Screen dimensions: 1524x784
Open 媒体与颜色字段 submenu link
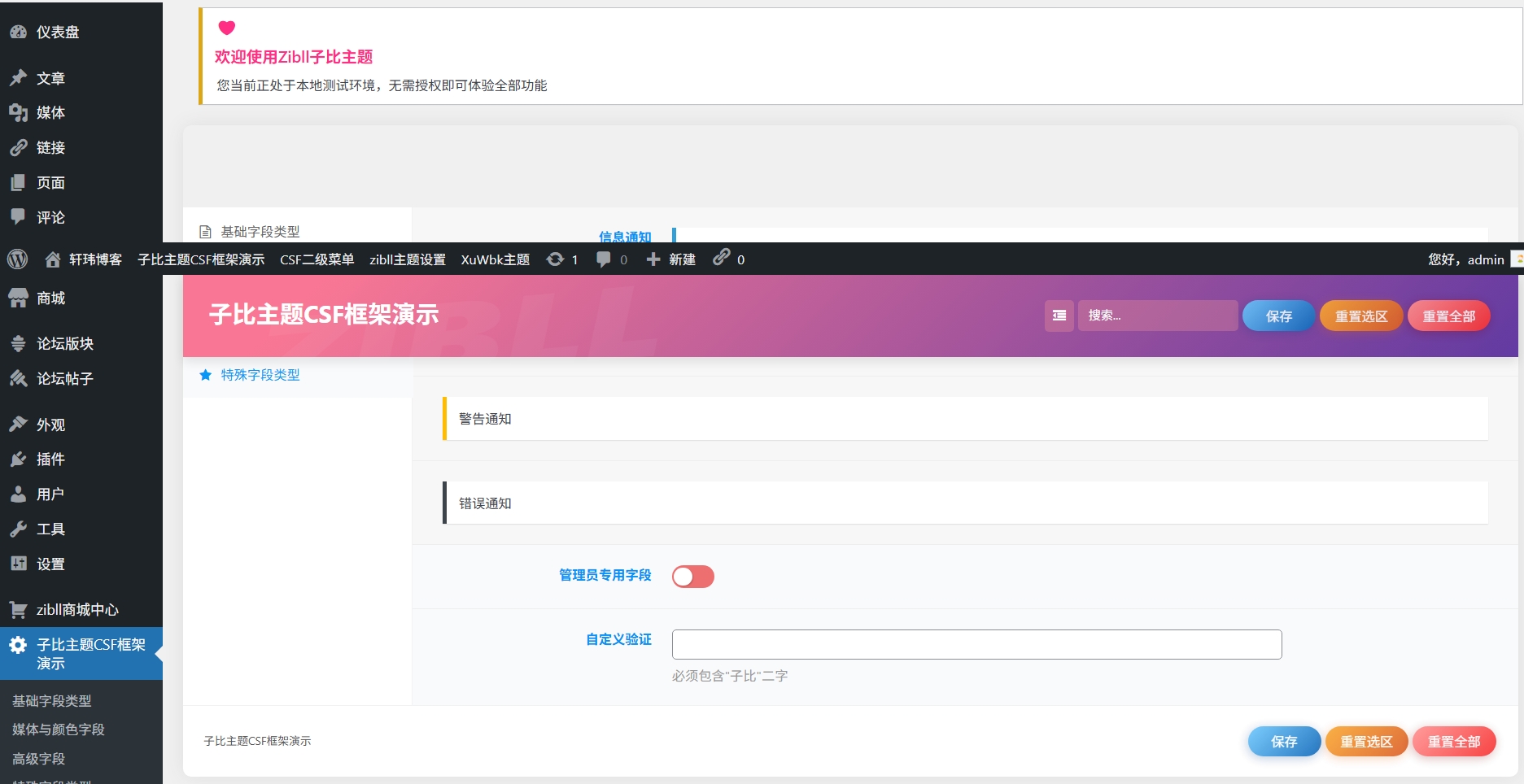click(59, 730)
